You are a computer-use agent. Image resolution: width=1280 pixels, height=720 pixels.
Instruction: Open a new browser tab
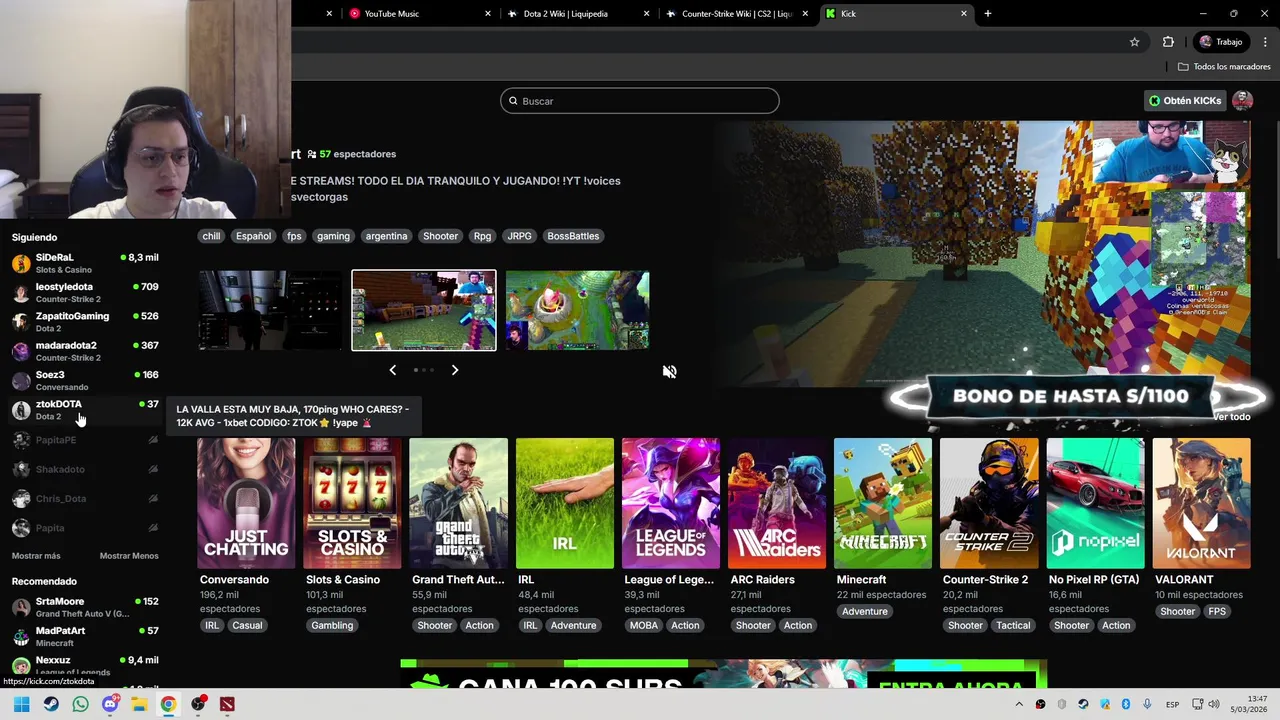(987, 14)
